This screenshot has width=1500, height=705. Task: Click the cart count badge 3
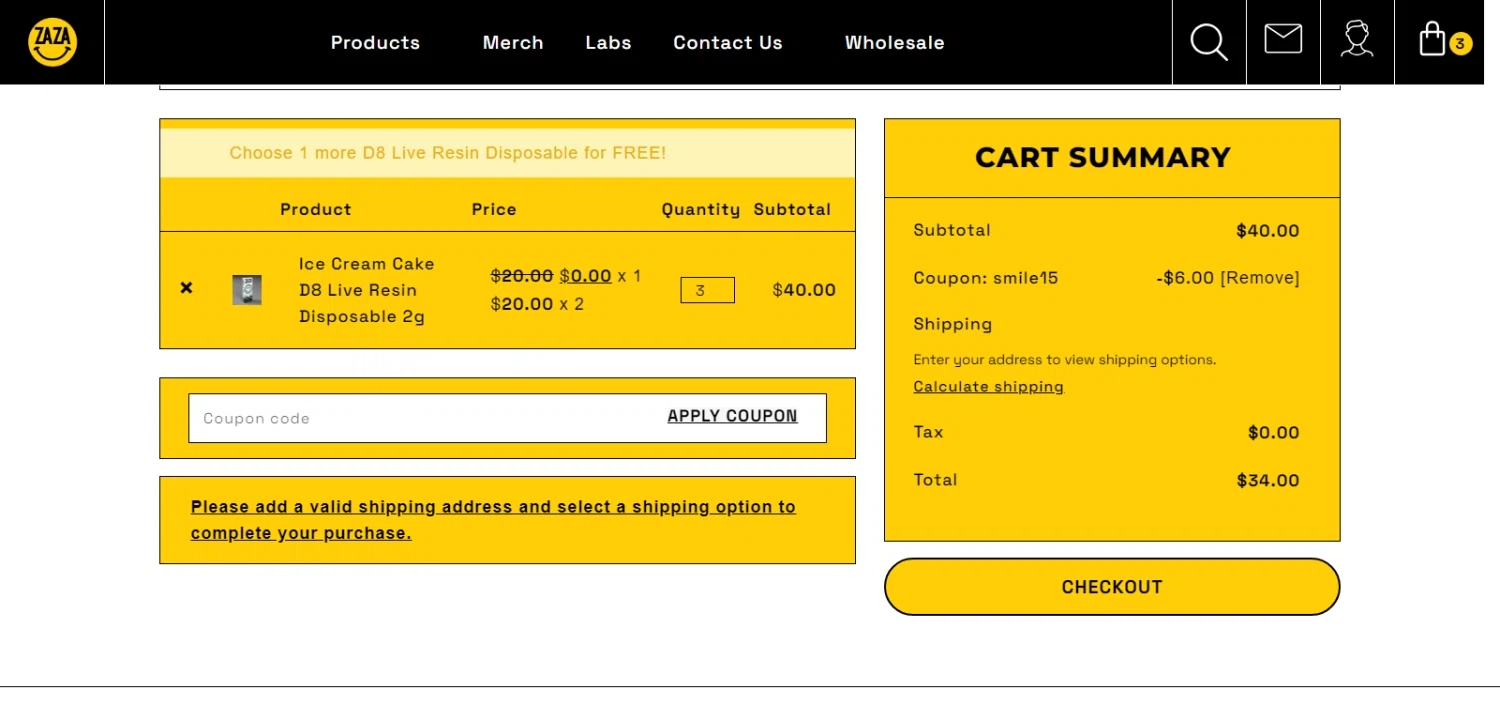click(x=1460, y=44)
